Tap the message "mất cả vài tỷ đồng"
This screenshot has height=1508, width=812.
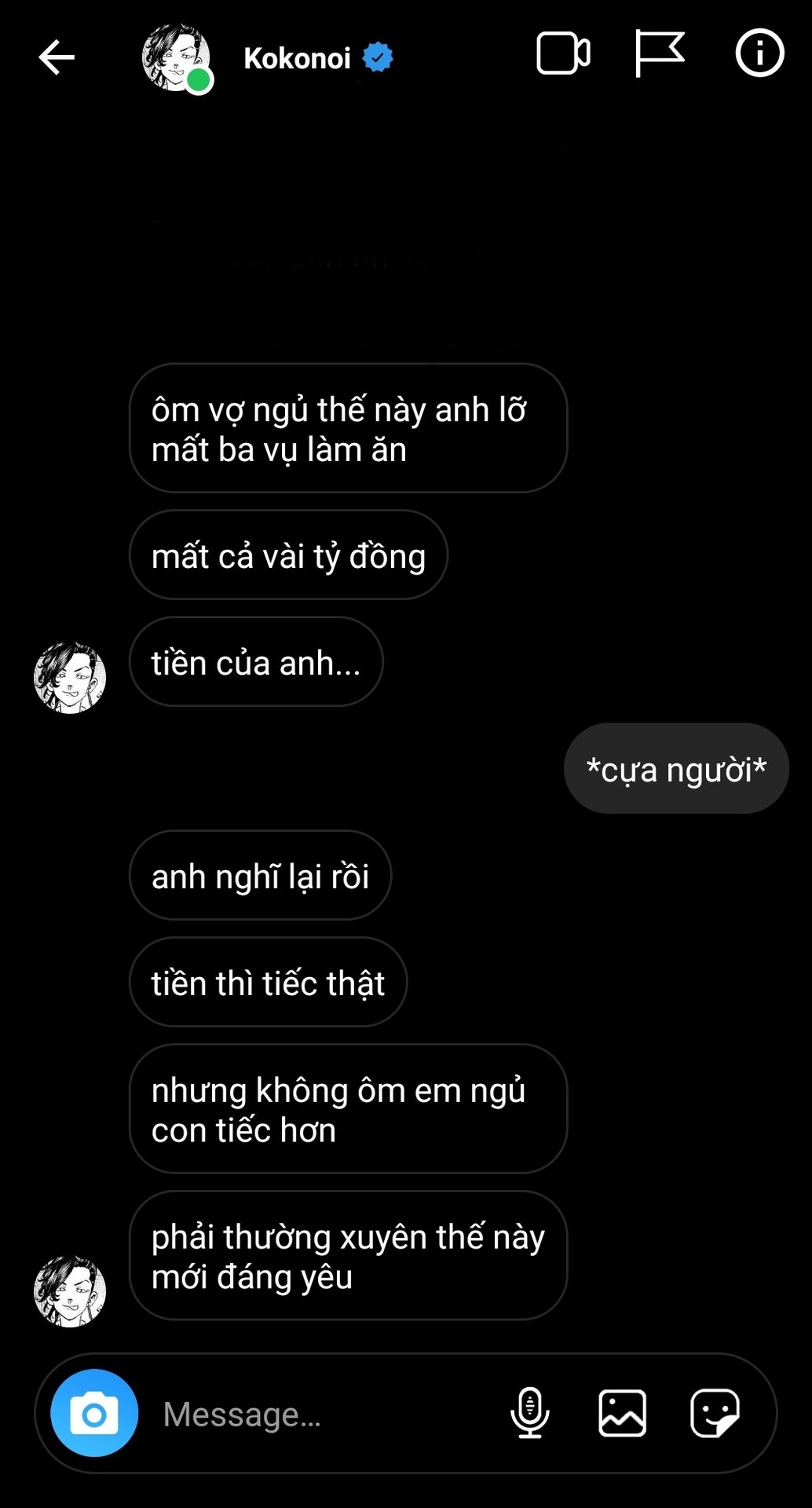tap(288, 555)
